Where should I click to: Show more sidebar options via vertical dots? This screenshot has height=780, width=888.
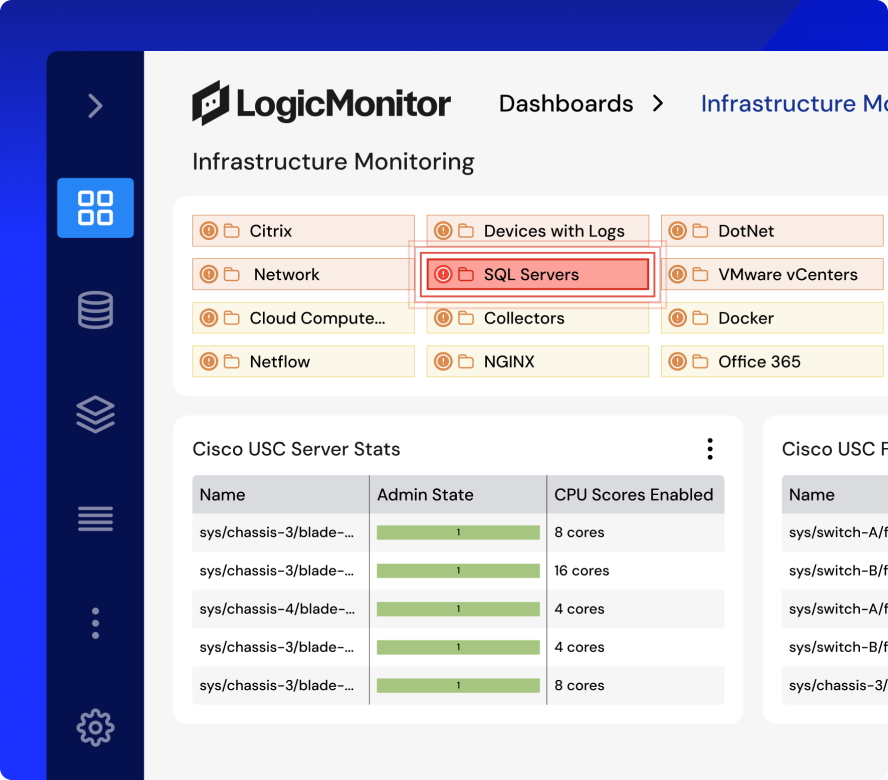pyautogui.click(x=96, y=623)
